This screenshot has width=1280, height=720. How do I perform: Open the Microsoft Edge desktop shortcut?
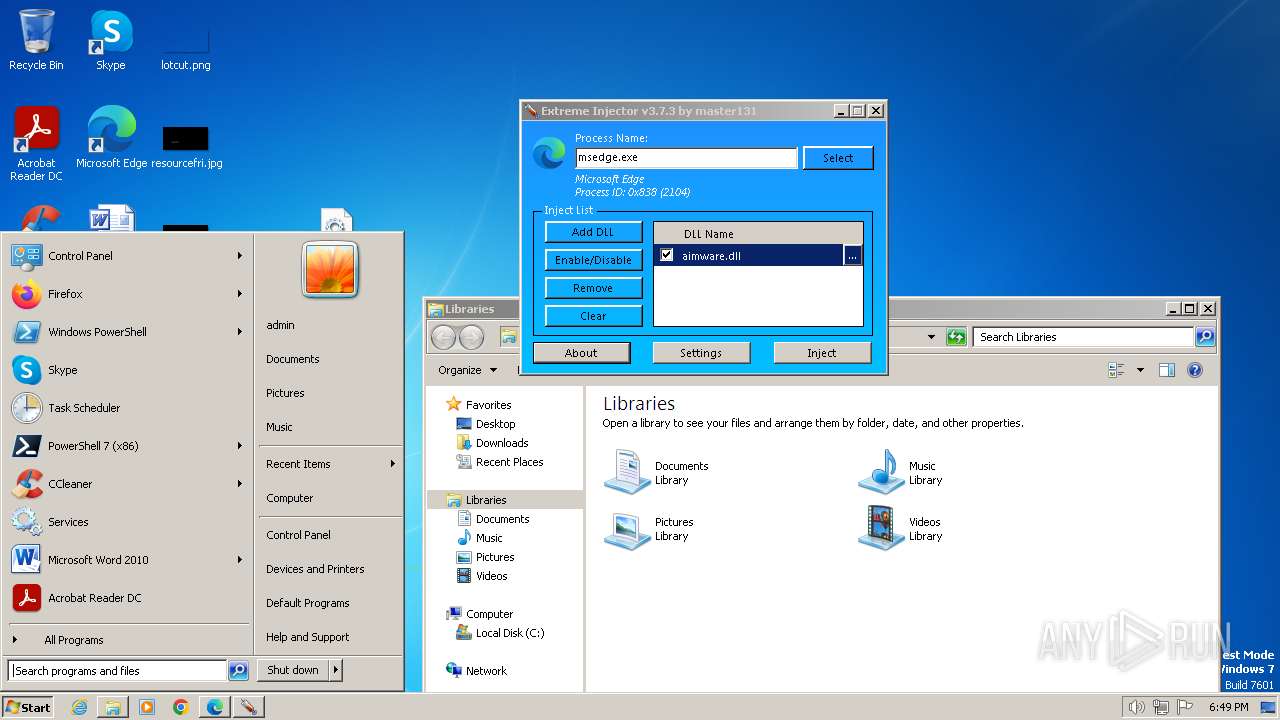(x=111, y=138)
